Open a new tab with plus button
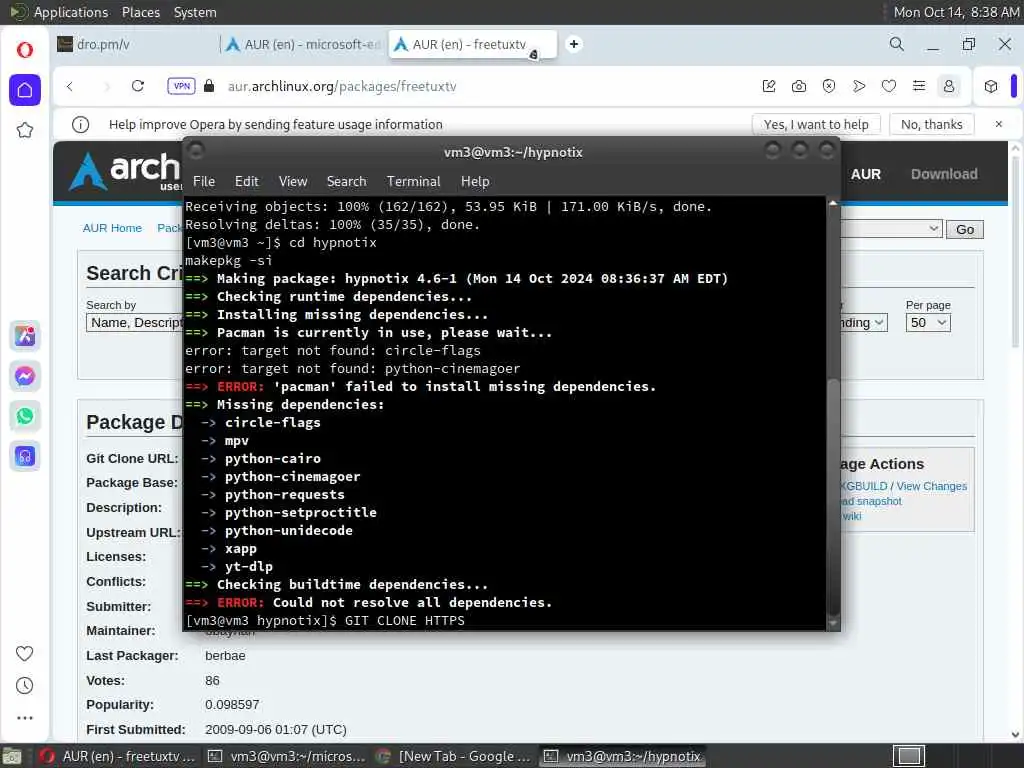The width and height of the screenshot is (1024, 768). pos(574,44)
